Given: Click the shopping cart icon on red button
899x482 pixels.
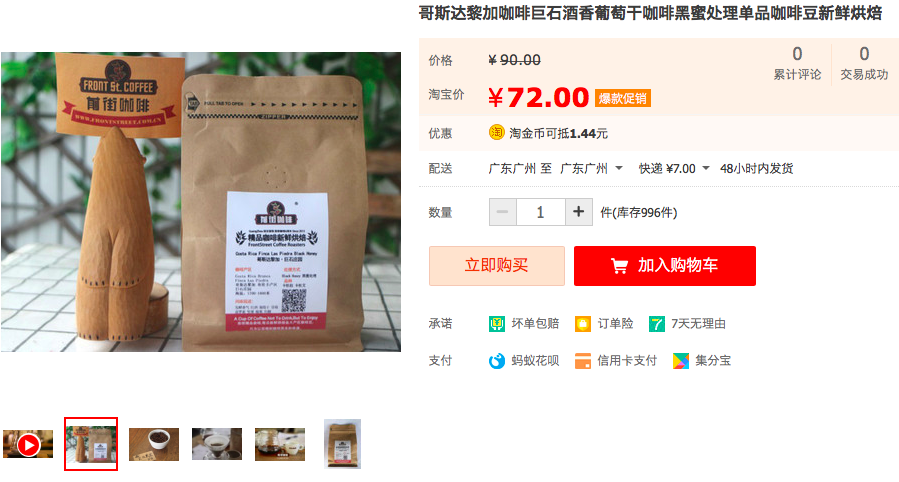Looking at the screenshot, I should pyautogui.click(x=619, y=266).
